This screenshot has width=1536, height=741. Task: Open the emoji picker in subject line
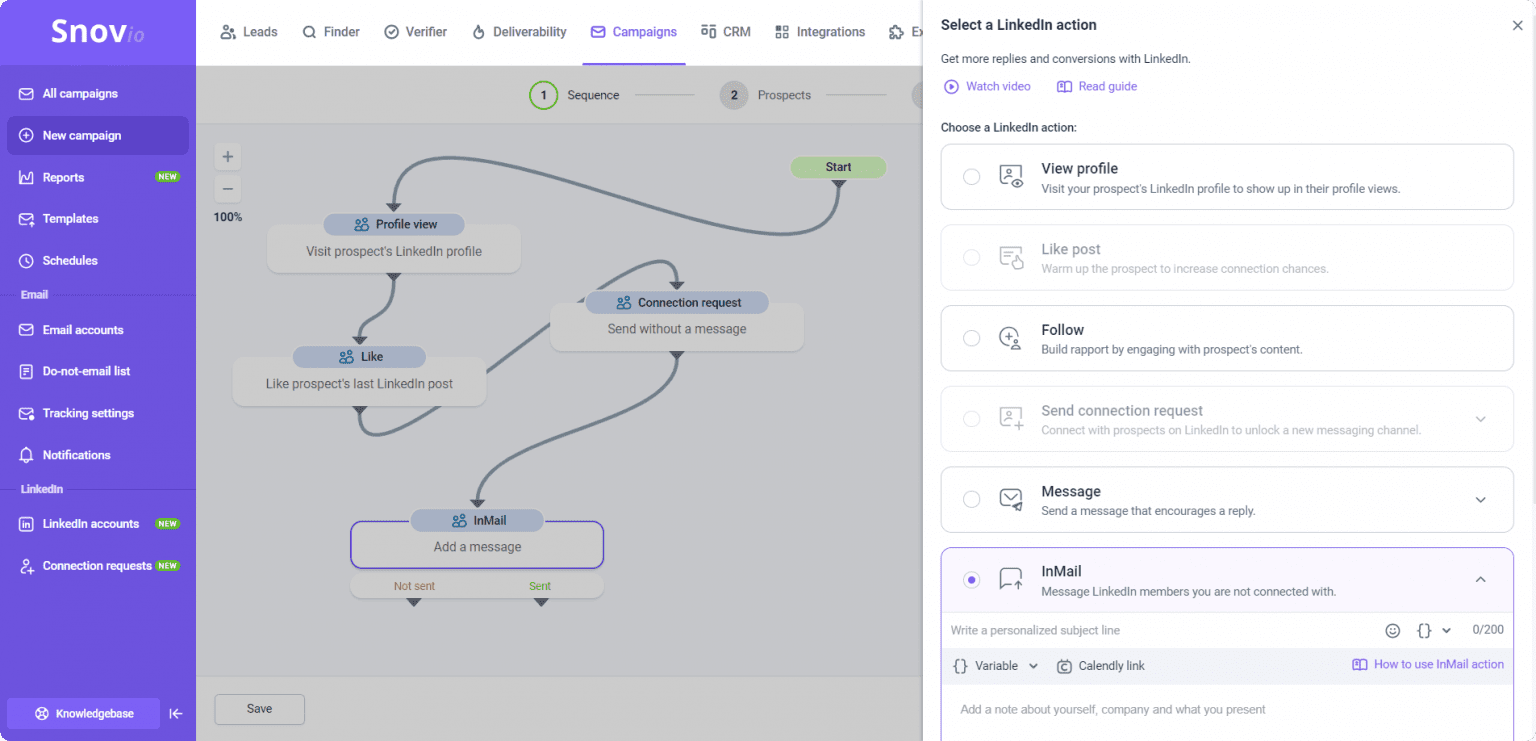tap(1393, 631)
